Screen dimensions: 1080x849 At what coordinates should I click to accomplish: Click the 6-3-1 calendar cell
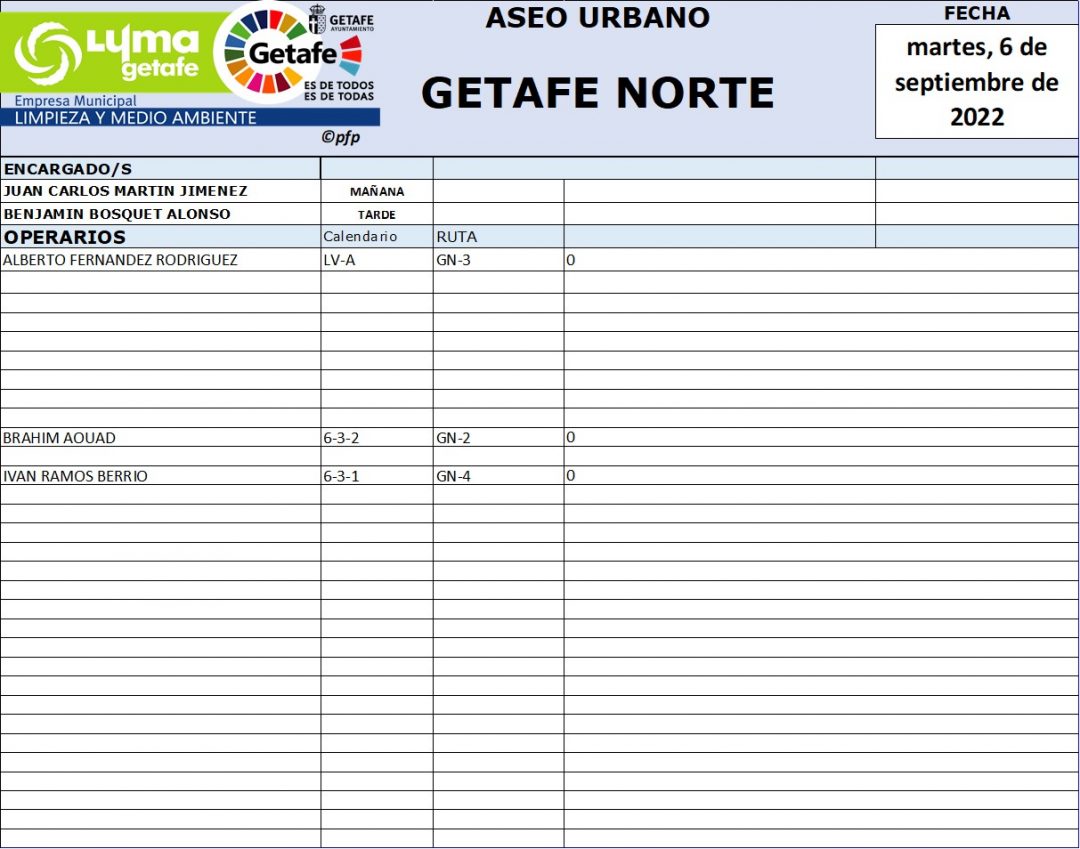pyautogui.click(x=341, y=476)
